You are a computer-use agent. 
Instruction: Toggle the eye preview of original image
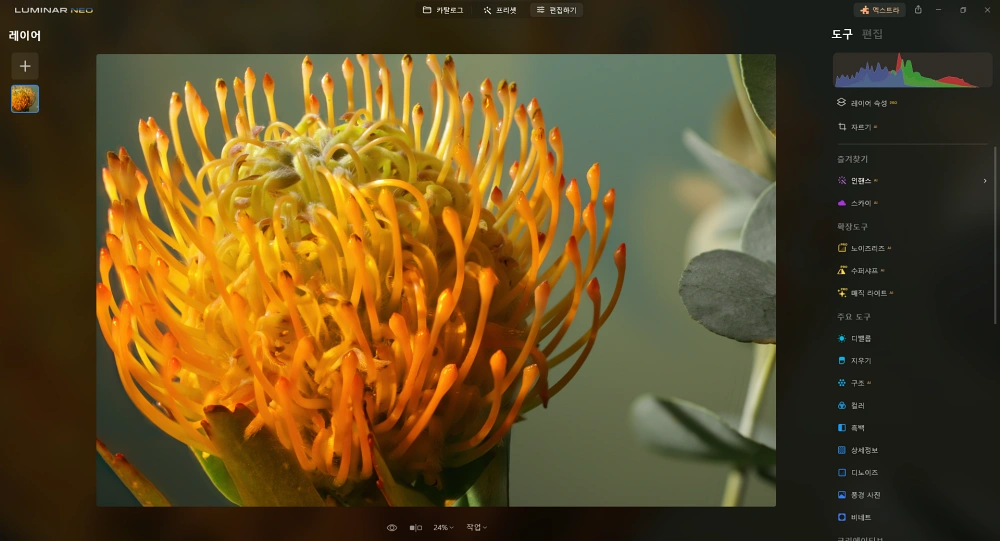(x=392, y=528)
